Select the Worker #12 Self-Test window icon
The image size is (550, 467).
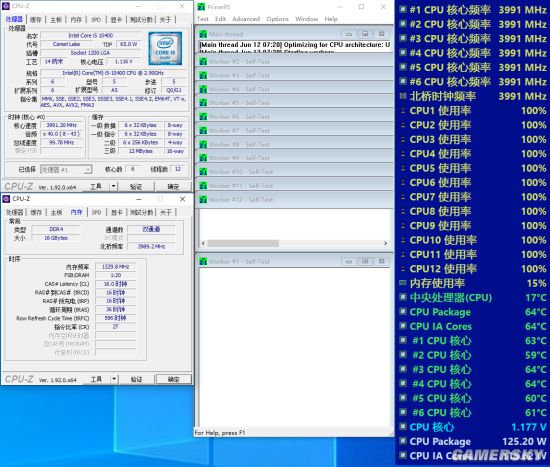[x=203, y=199]
